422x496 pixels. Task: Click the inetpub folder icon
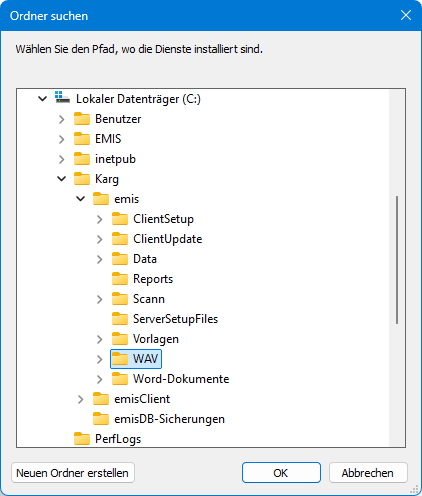coord(82,159)
